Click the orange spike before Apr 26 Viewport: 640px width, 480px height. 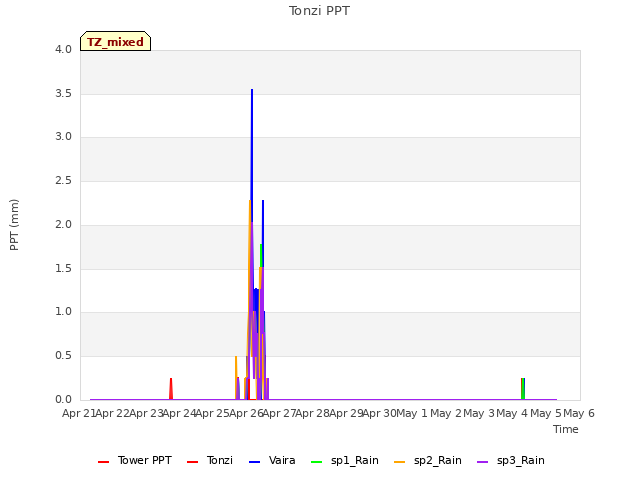[x=236, y=378]
